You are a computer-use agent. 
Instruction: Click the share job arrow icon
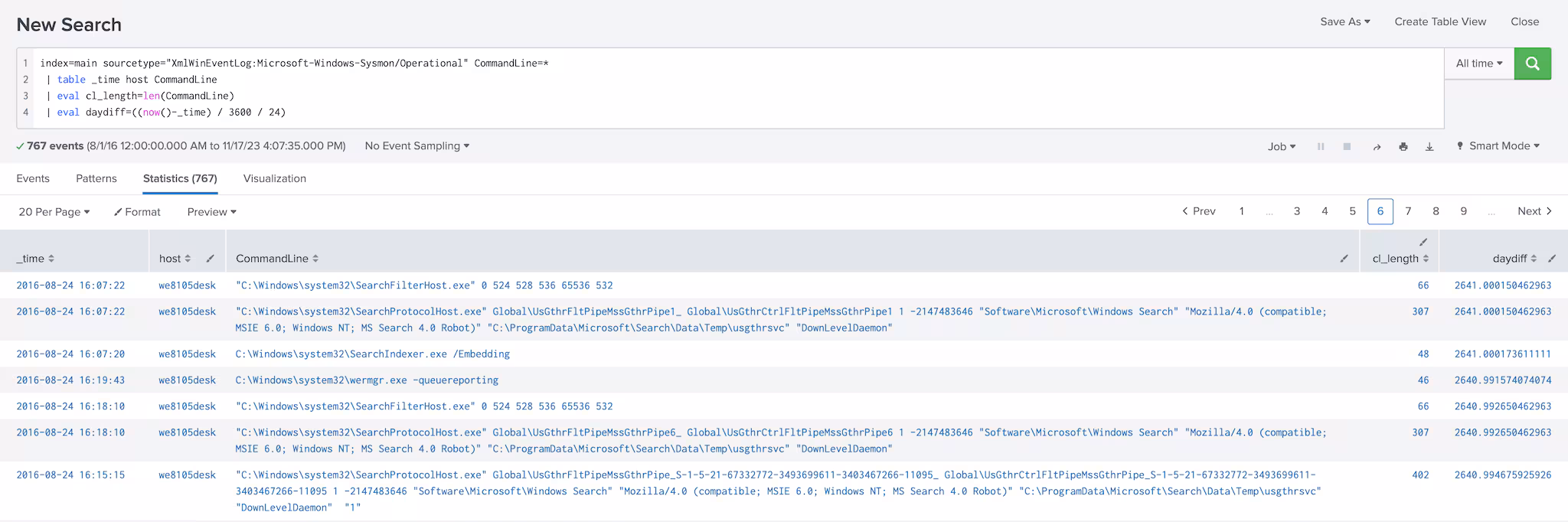pyautogui.click(x=1377, y=146)
